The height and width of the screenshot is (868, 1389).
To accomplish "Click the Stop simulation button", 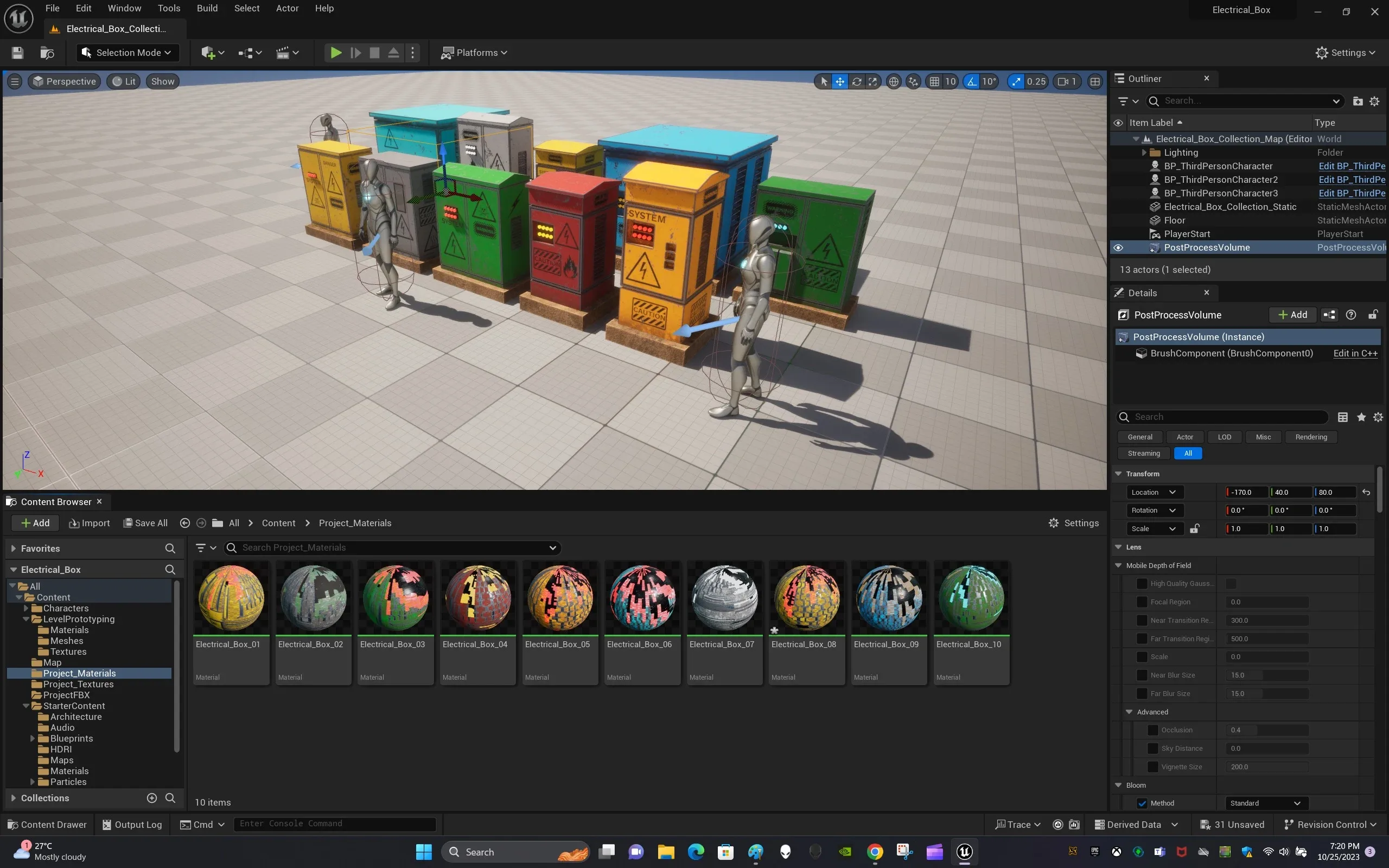I will click(374, 53).
